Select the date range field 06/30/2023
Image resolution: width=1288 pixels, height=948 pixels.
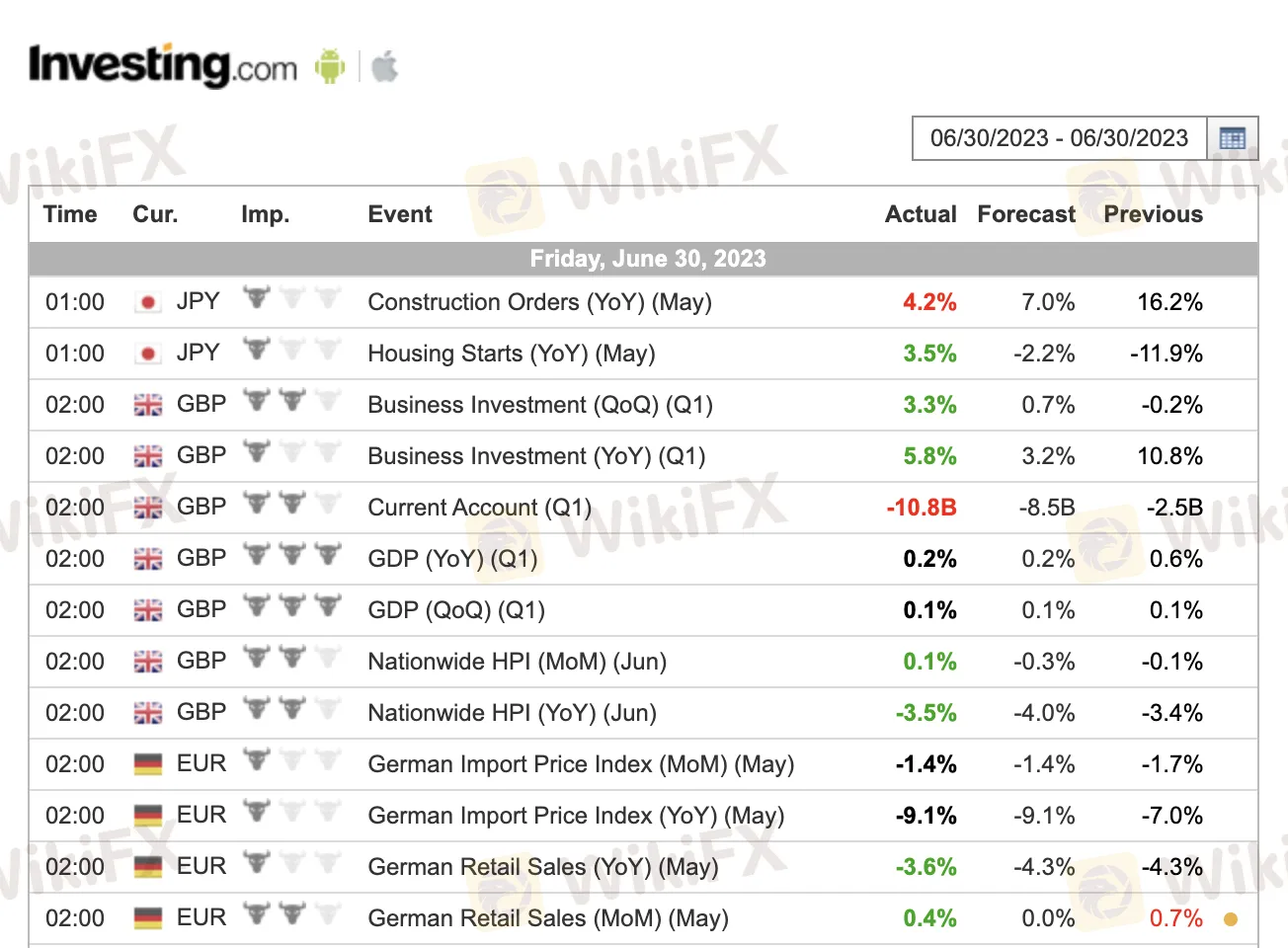pos(1059,138)
